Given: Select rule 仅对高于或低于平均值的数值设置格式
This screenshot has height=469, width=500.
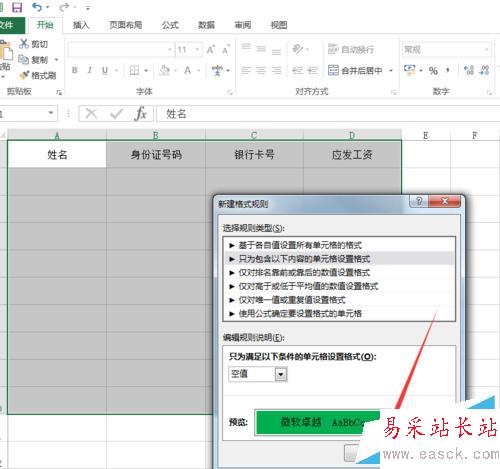Looking at the screenshot, I should click(x=339, y=286).
